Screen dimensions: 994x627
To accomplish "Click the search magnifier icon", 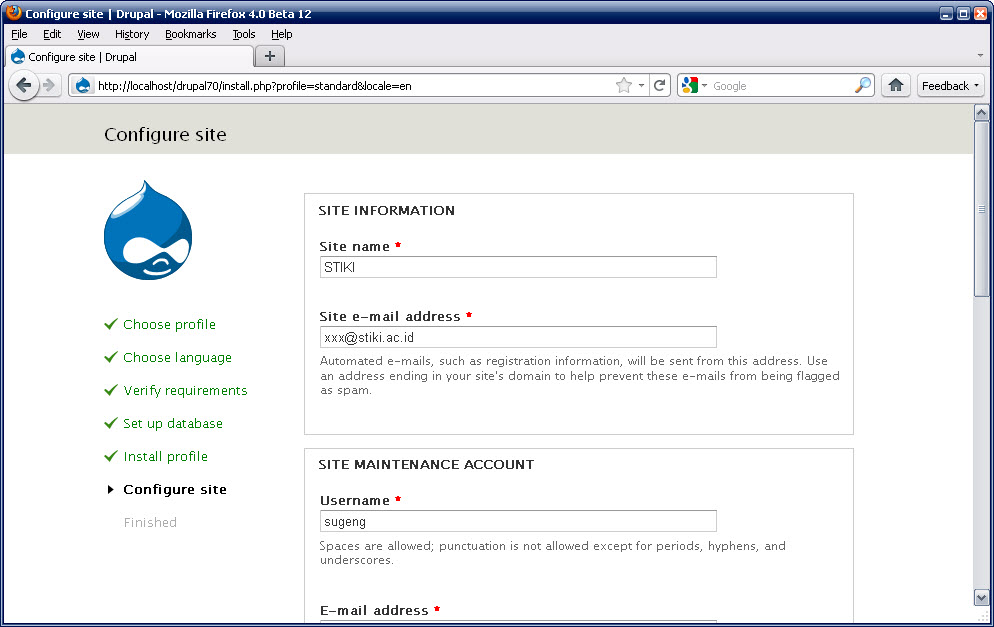I will 862,86.
